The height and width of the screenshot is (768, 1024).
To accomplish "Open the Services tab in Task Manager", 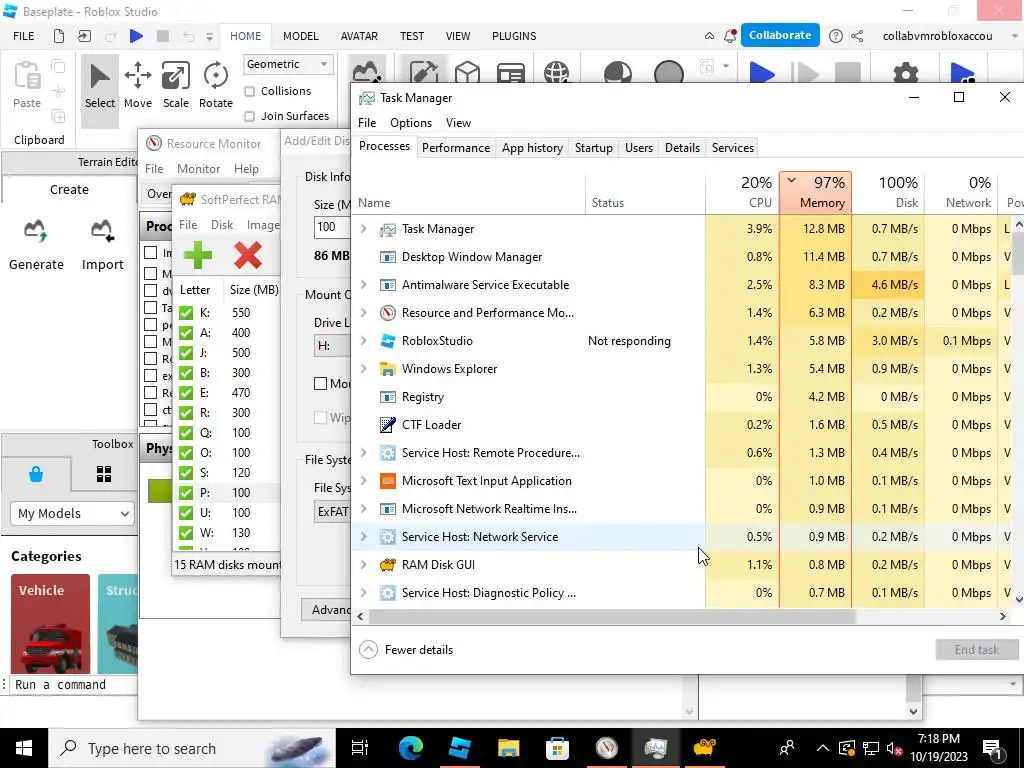I will (x=733, y=148).
